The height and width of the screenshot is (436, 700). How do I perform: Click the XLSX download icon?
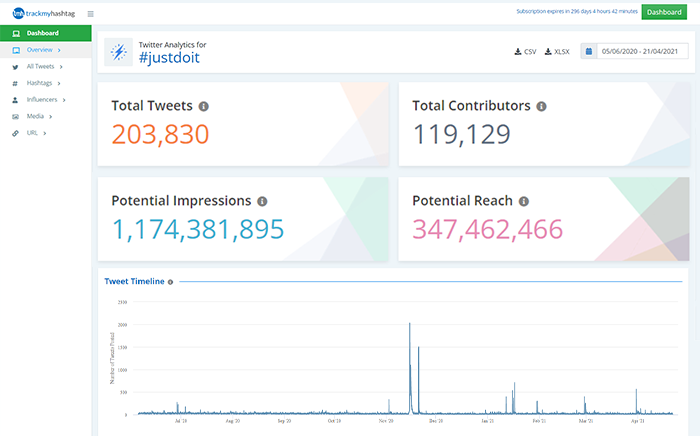tap(548, 52)
